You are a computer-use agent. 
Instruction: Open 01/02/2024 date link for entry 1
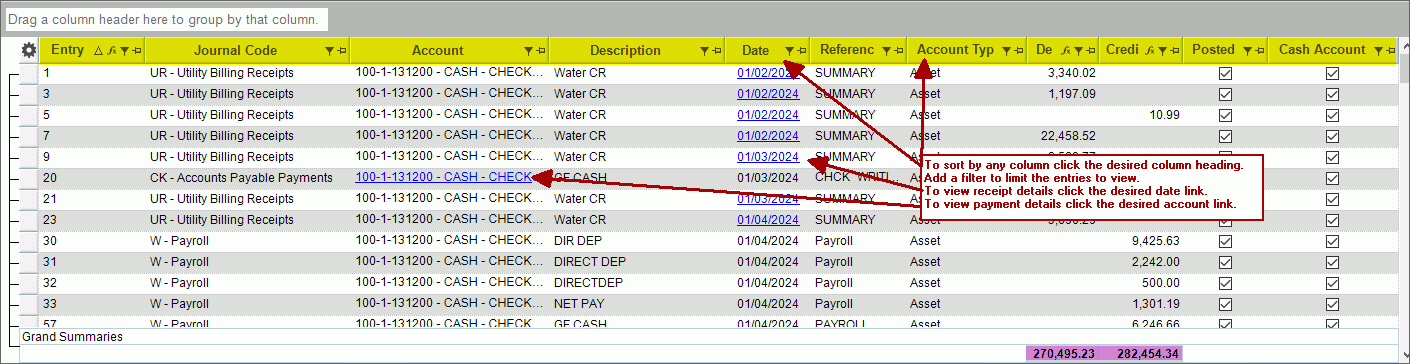click(768, 73)
